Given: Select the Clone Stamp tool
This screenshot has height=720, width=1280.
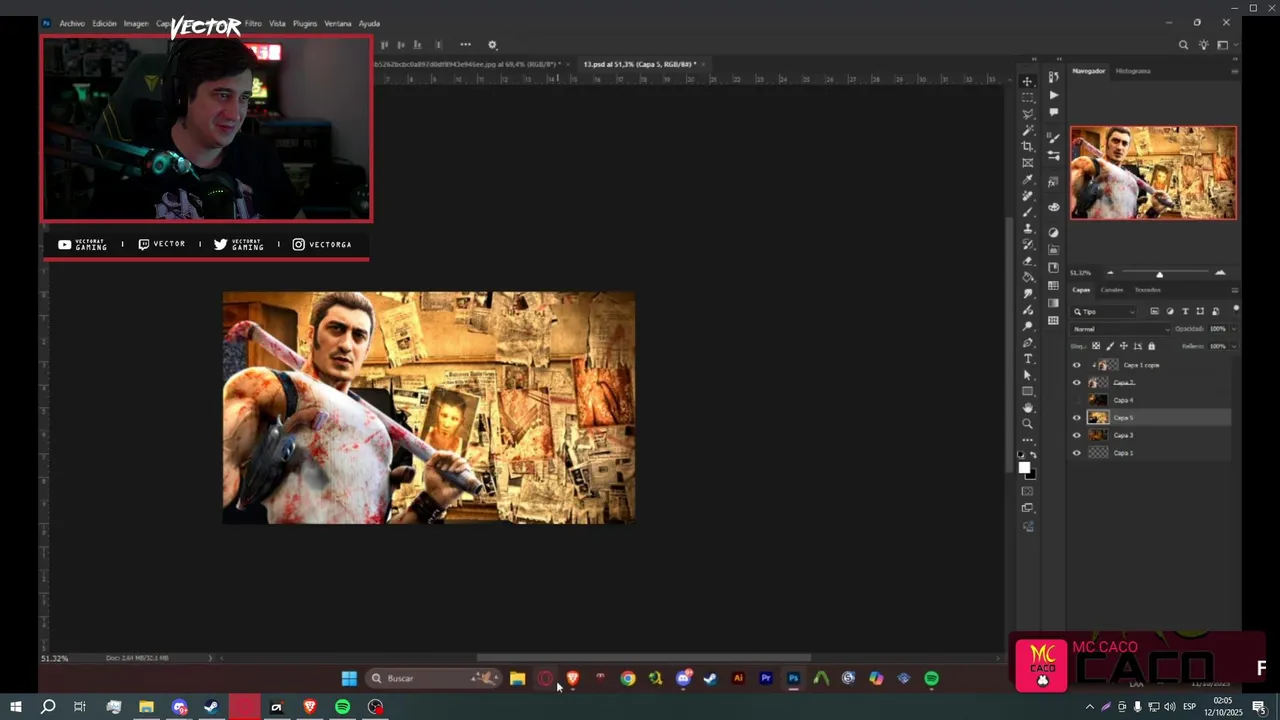Looking at the screenshot, I should (1027, 228).
